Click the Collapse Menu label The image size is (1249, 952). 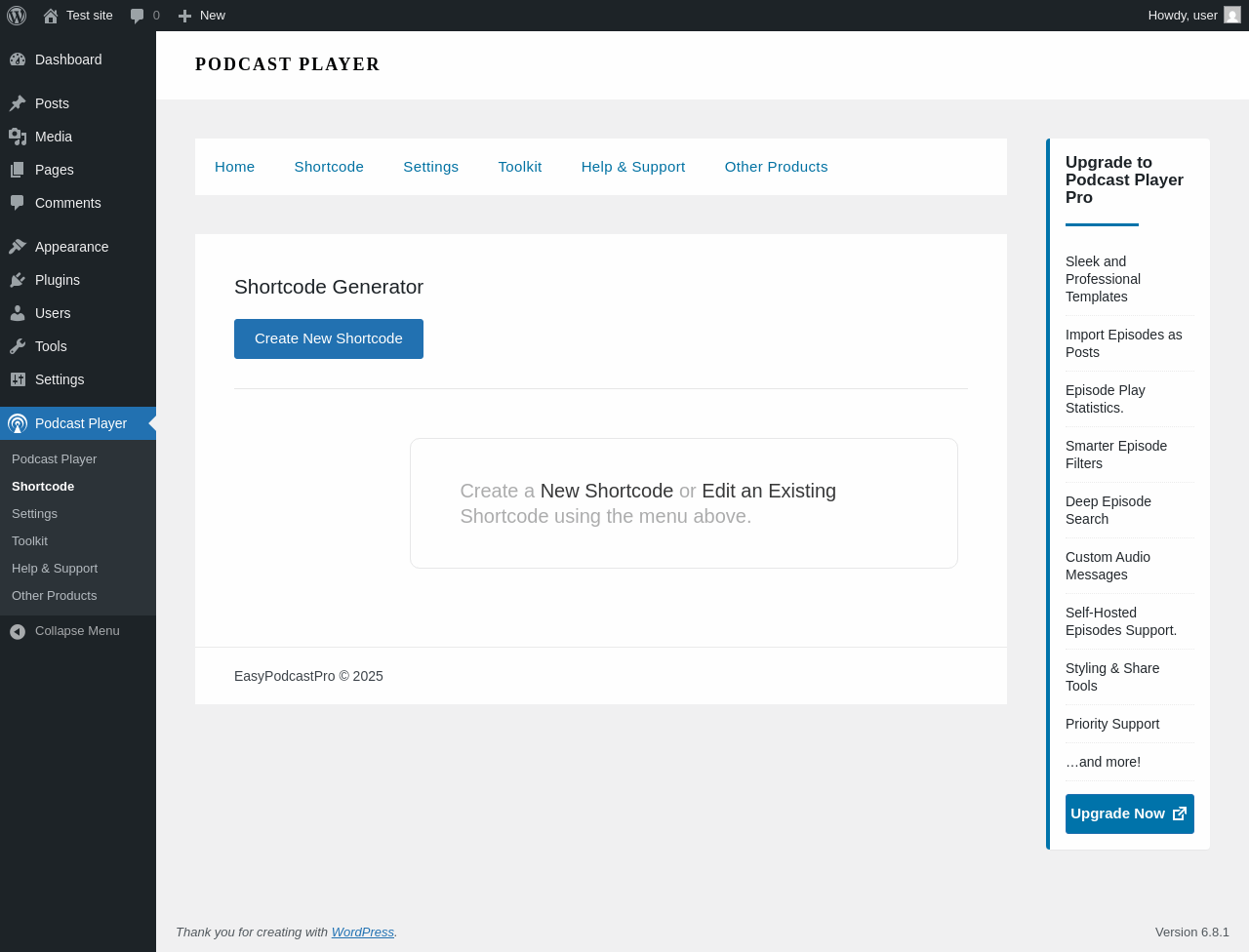click(77, 631)
